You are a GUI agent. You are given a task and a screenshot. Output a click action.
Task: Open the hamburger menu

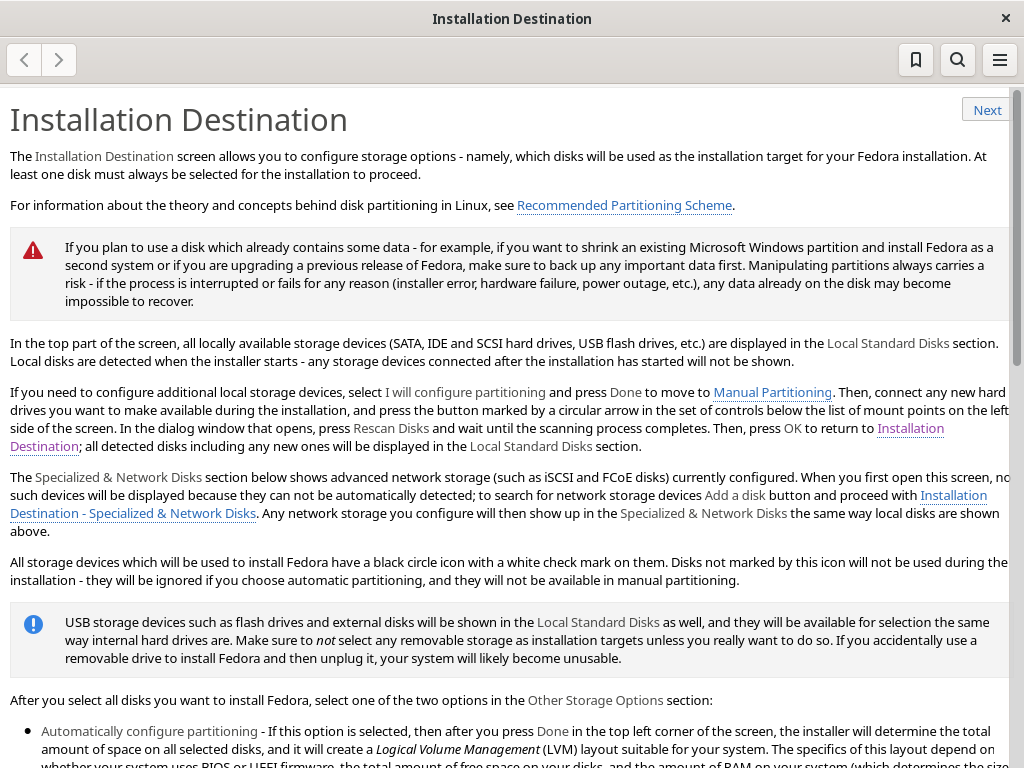click(x=999, y=60)
